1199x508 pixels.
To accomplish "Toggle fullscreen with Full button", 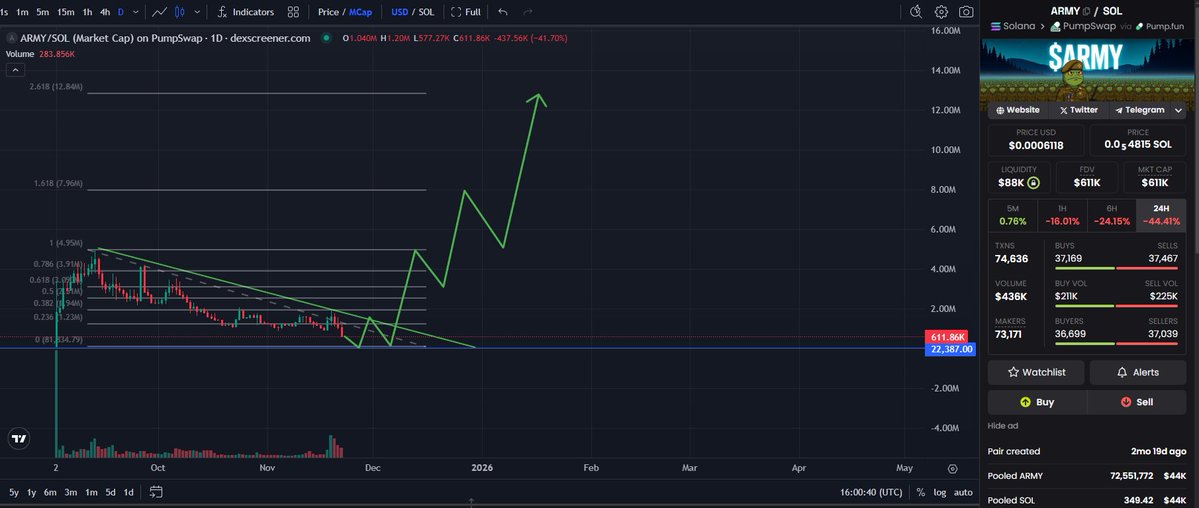I will pyautogui.click(x=466, y=12).
